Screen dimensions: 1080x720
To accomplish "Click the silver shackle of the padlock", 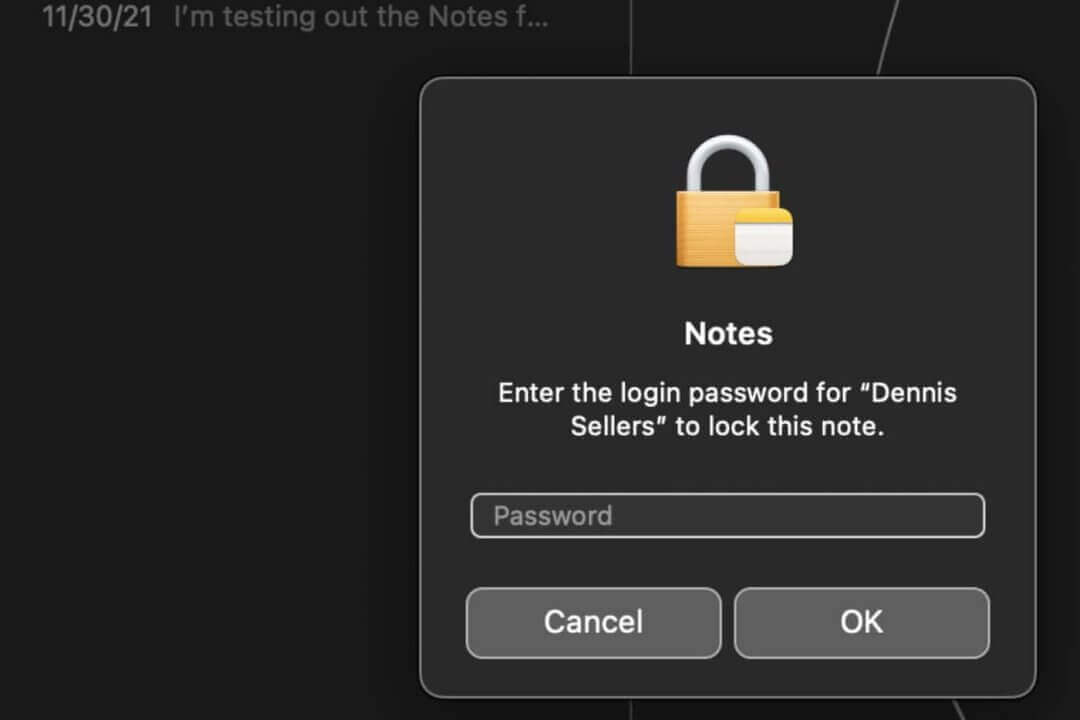I will (728, 162).
